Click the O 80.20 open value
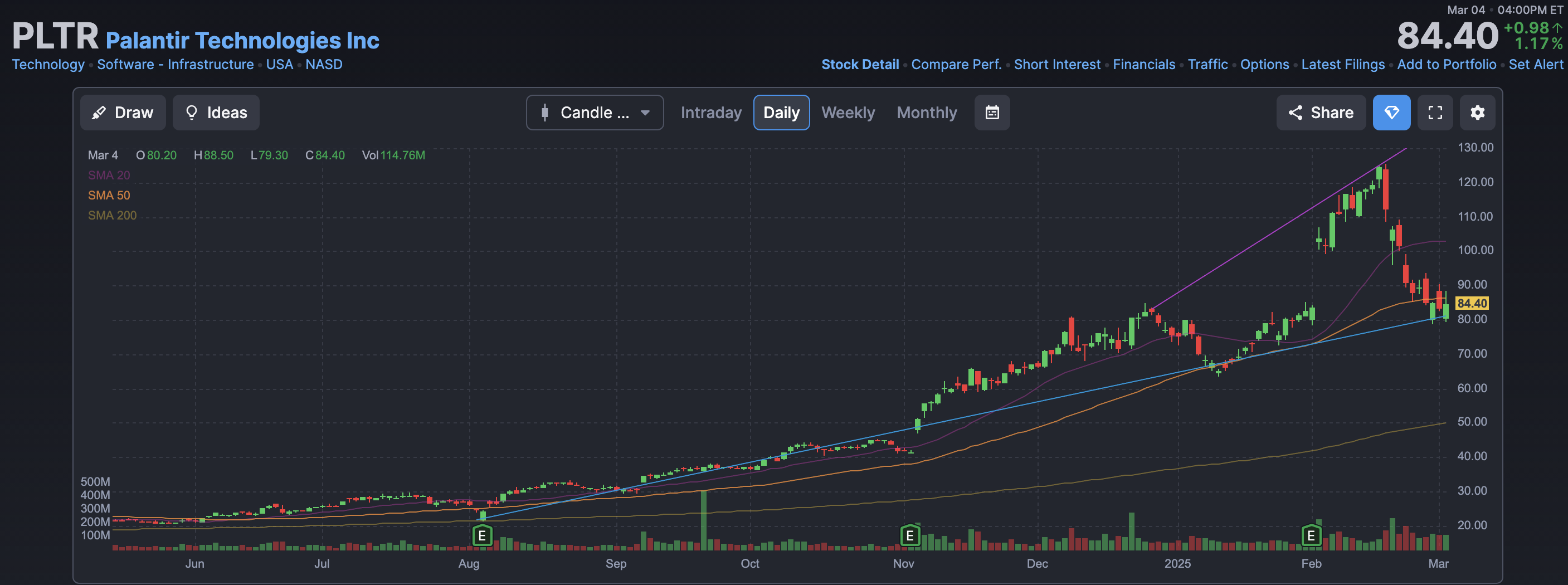 (x=157, y=155)
